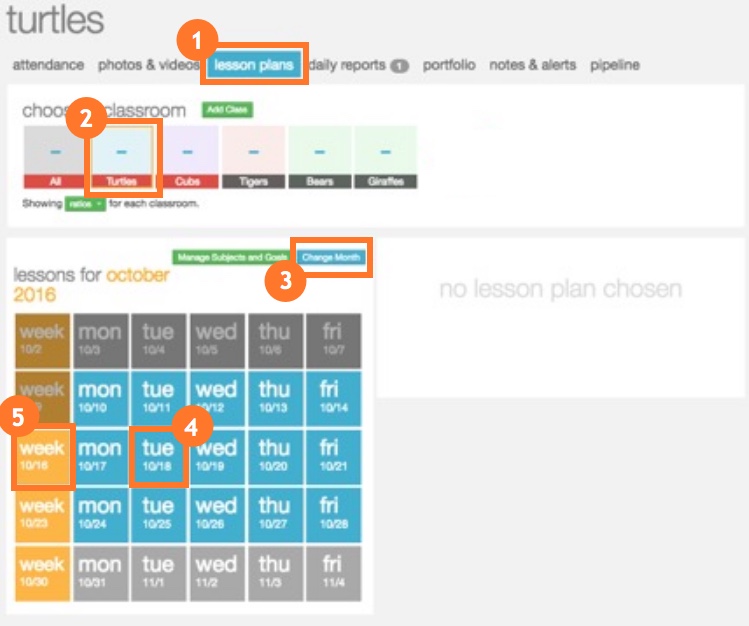Open Tuesday 10/18 lesson day
Viewport: 749px width, 626px height.
point(158,456)
